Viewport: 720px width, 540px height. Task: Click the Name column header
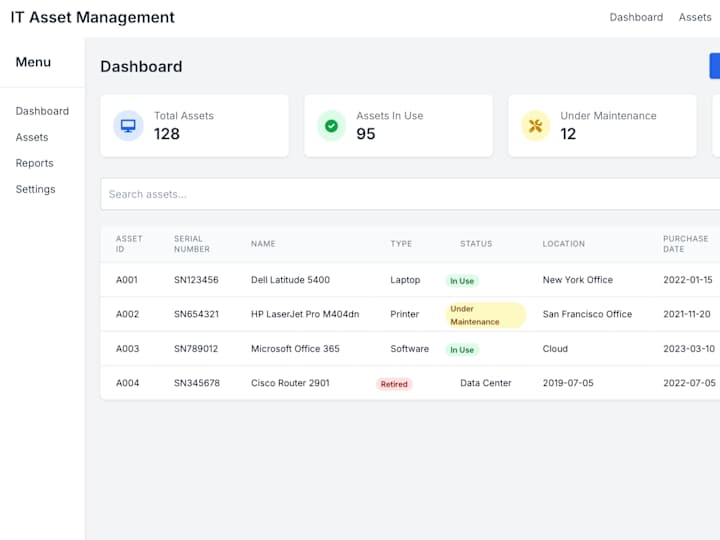(x=263, y=244)
